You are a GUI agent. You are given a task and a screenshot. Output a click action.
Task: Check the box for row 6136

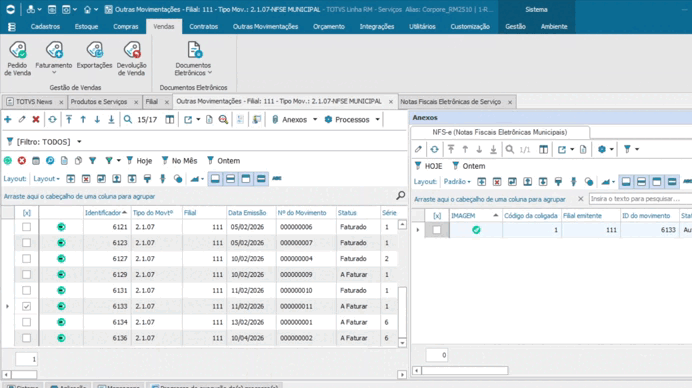pyautogui.click(x=26, y=338)
